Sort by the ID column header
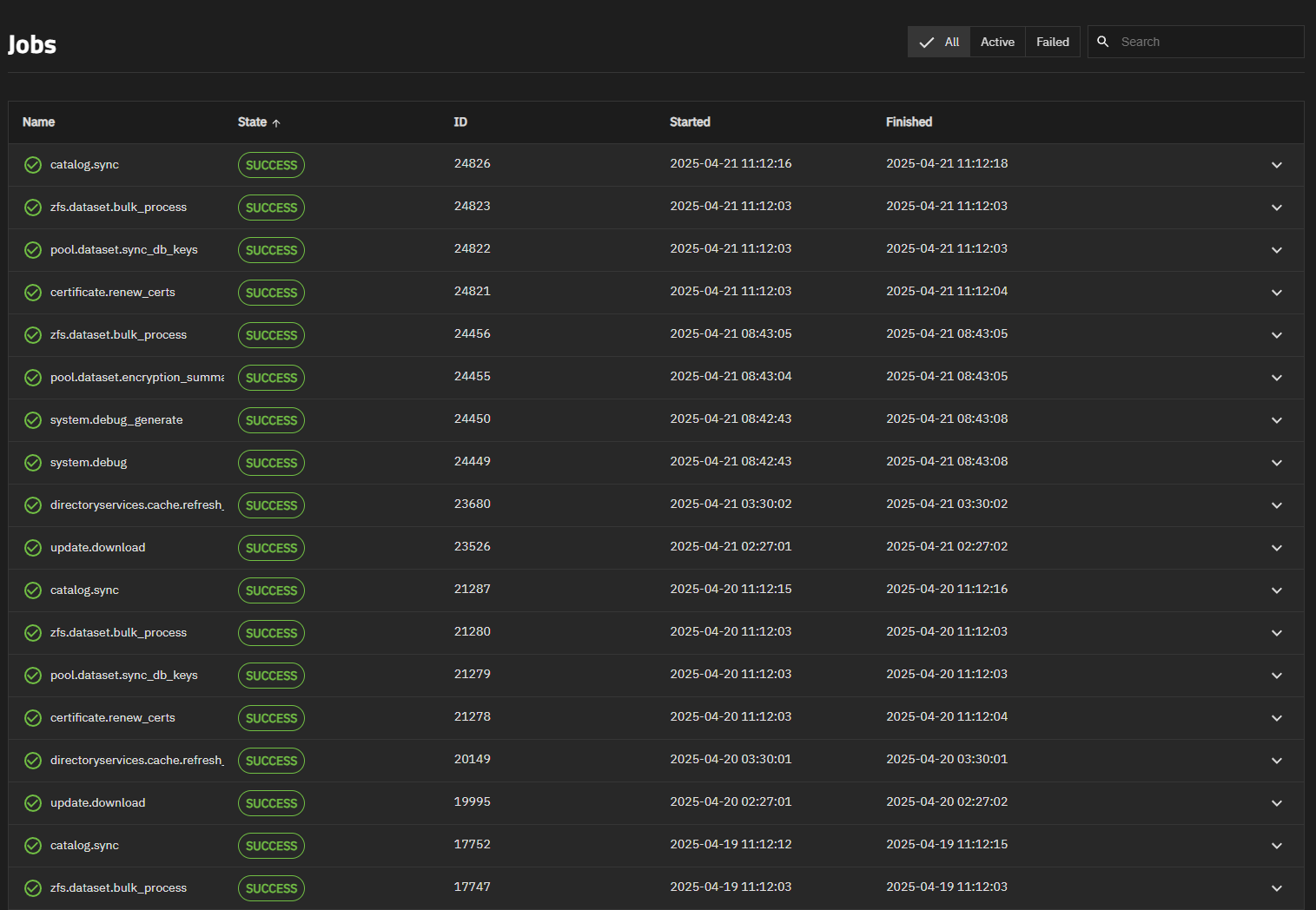The width and height of the screenshot is (1316, 910). pyautogui.click(x=460, y=122)
